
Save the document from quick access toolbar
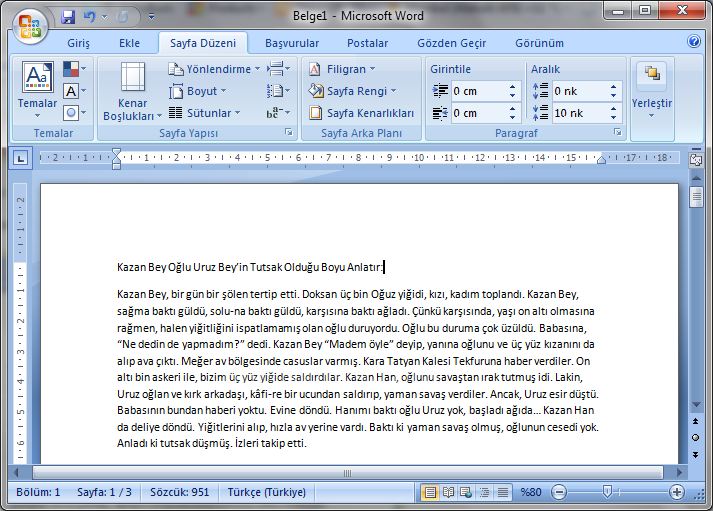click(x=68, y=17)
